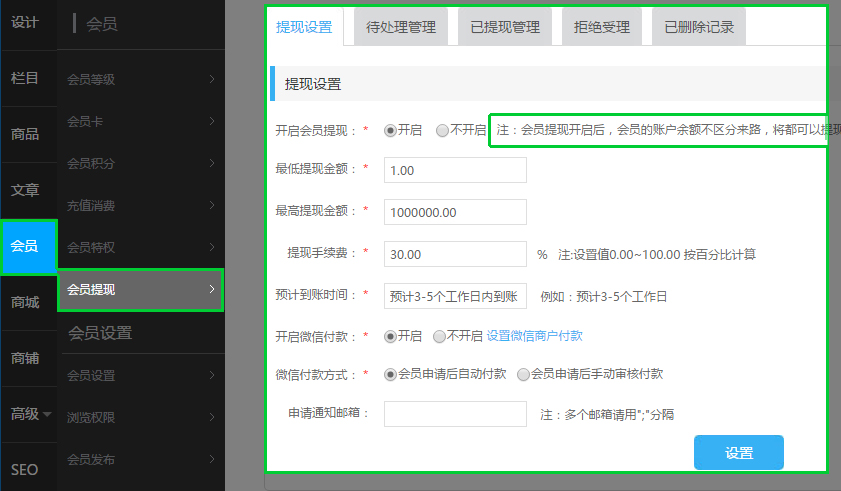Go to the 拒绝受理 tab
Screen dimensions: 841x491
click(x=602, y=27)
